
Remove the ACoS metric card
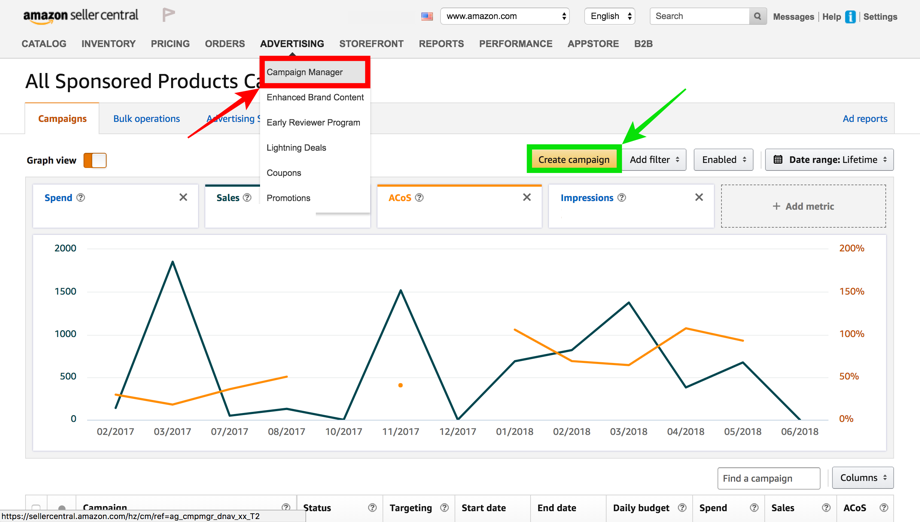pos(527,197)
